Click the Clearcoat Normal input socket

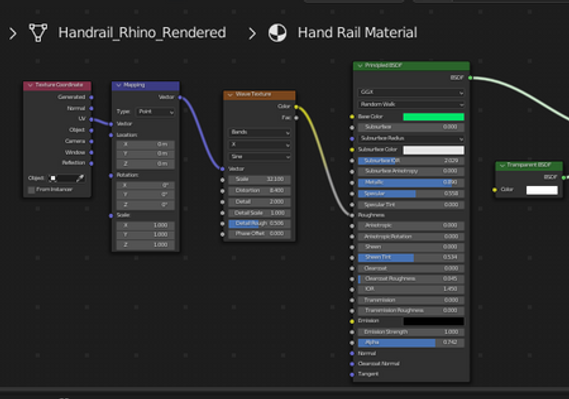click(x=352, y=364)
